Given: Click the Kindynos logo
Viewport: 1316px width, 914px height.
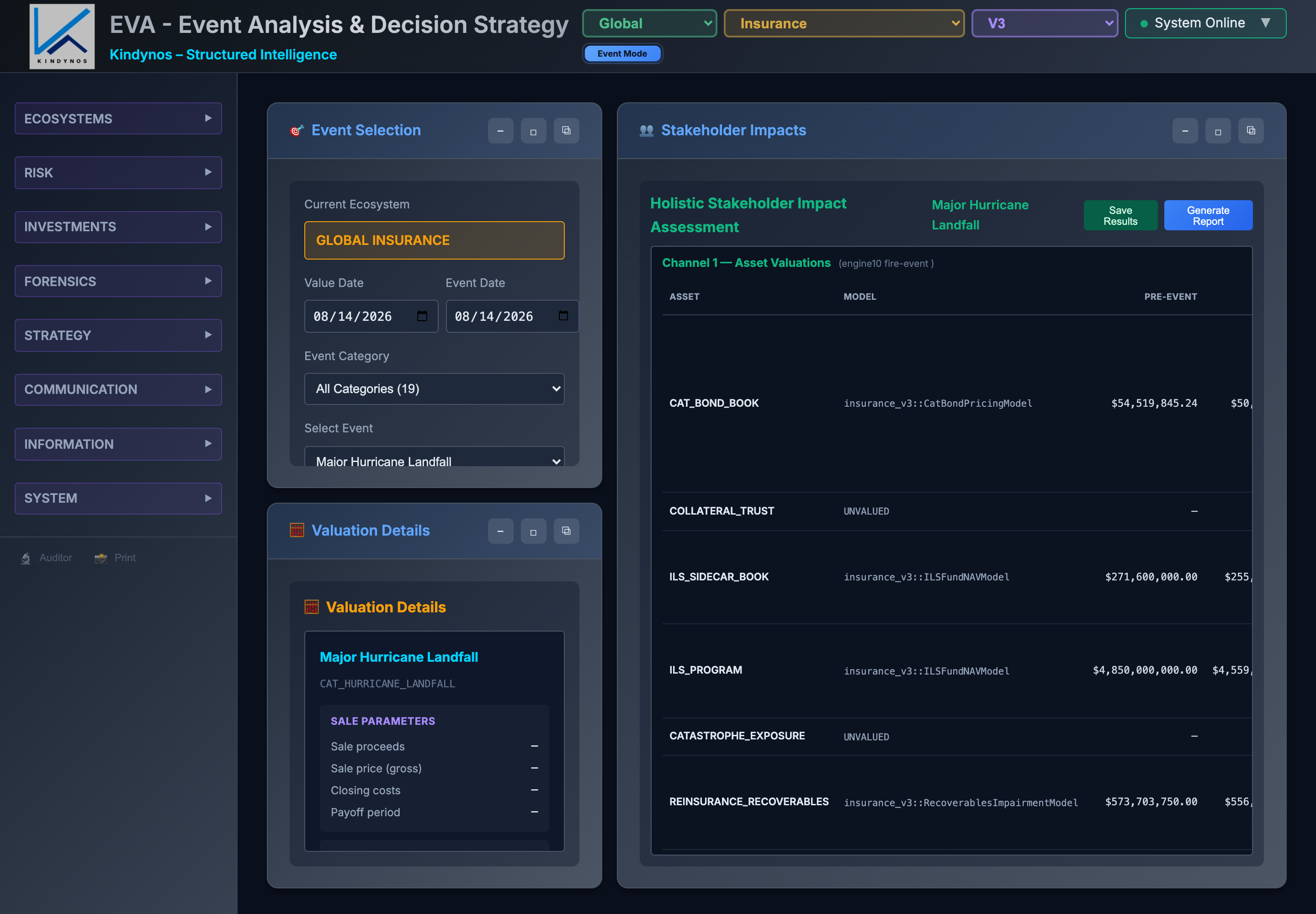Looking at the screenshot, I should [x=62, y=37].
